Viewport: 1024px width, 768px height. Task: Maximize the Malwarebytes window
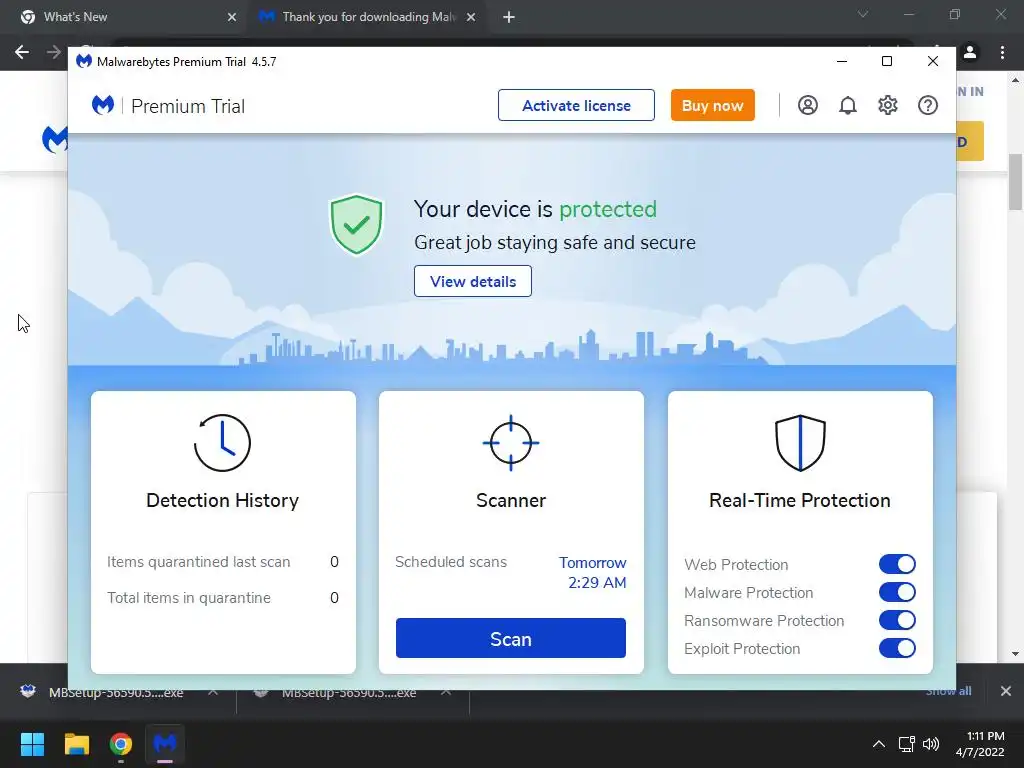click(x=887, y=61)
